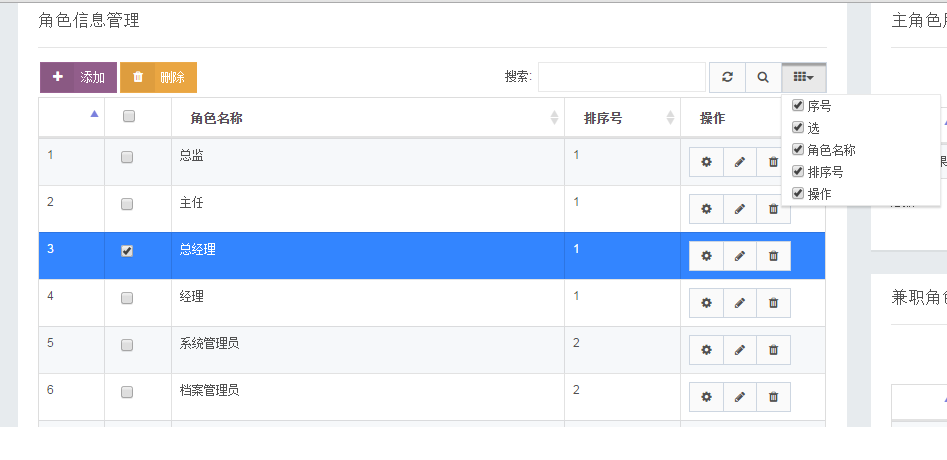Toggle the column visibility dropdown button

804,77
